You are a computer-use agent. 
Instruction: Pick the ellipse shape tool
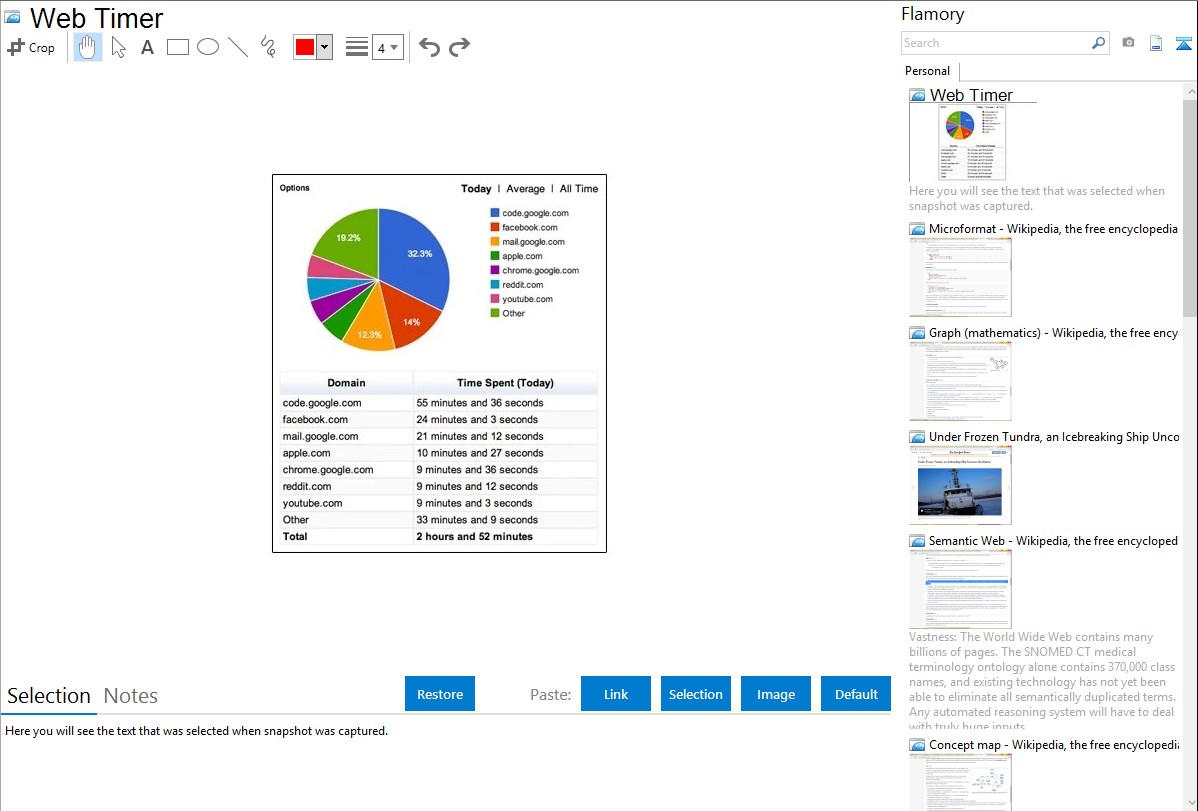coord(208,47)
